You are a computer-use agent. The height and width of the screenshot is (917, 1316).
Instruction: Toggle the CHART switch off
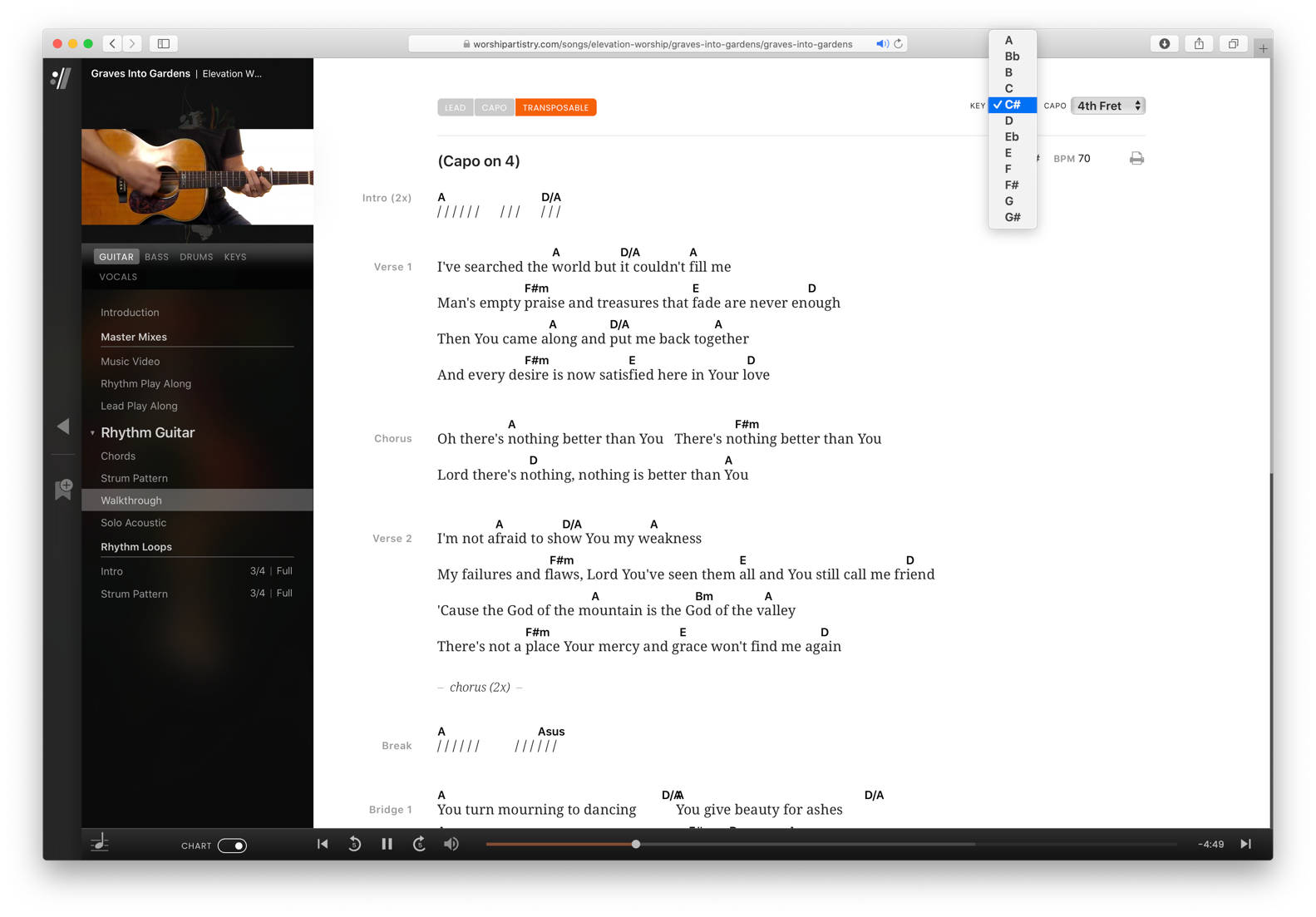(232, 846)
